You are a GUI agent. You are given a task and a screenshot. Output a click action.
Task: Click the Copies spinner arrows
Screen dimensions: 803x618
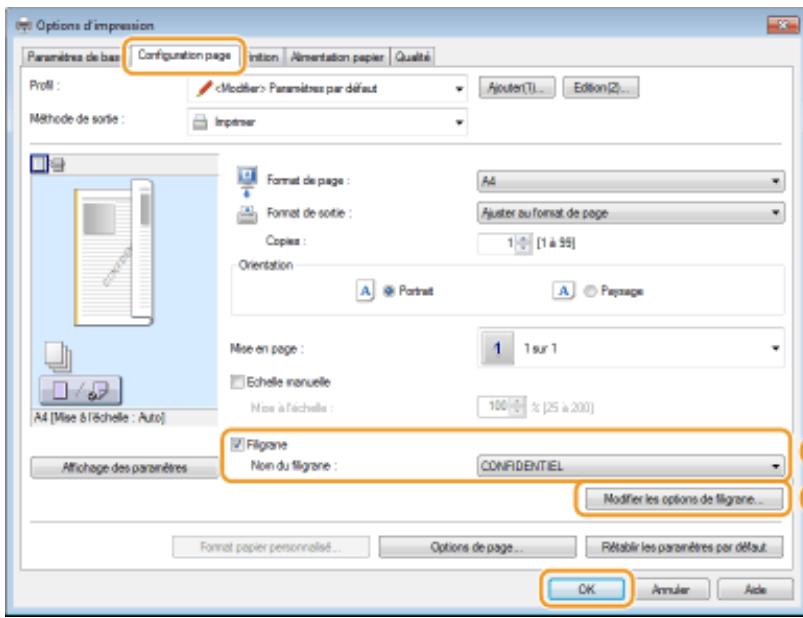(x=523, y=243)
